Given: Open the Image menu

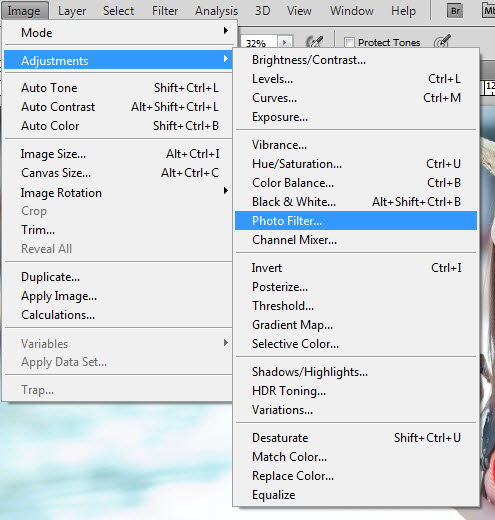Looking at the screenshot, I should (25, 11).
